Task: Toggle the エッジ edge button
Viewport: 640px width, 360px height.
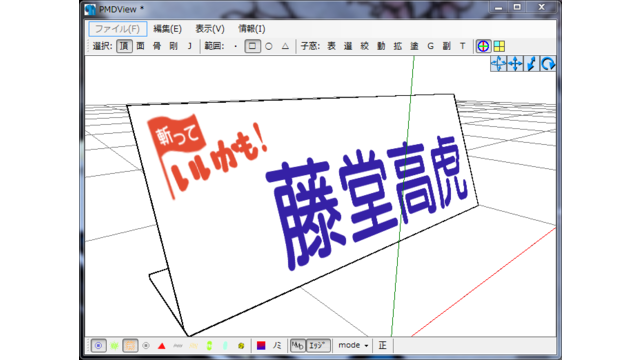Action: (318, 346)
